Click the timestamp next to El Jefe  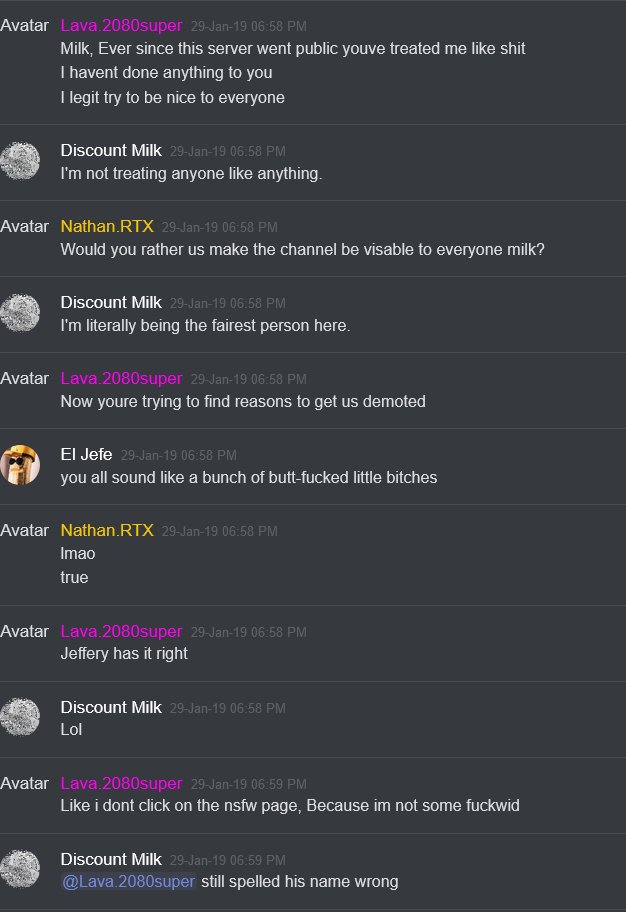(x=179, y=455)
